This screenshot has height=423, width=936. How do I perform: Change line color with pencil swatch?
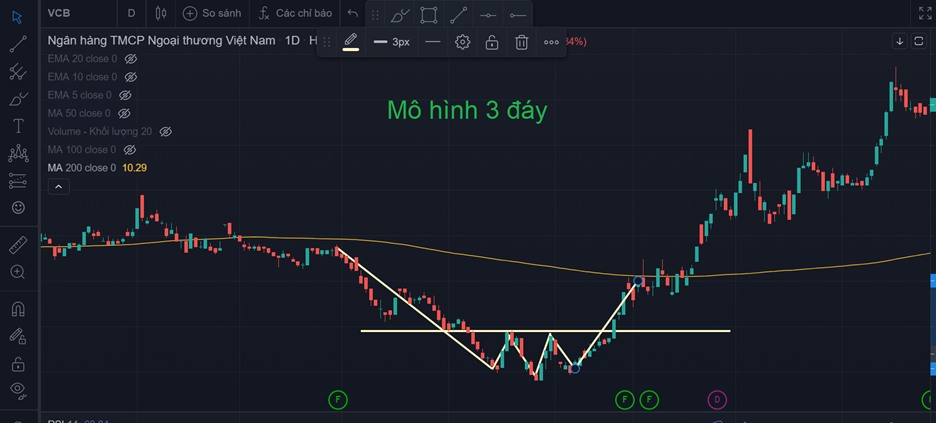pos(351,42)
